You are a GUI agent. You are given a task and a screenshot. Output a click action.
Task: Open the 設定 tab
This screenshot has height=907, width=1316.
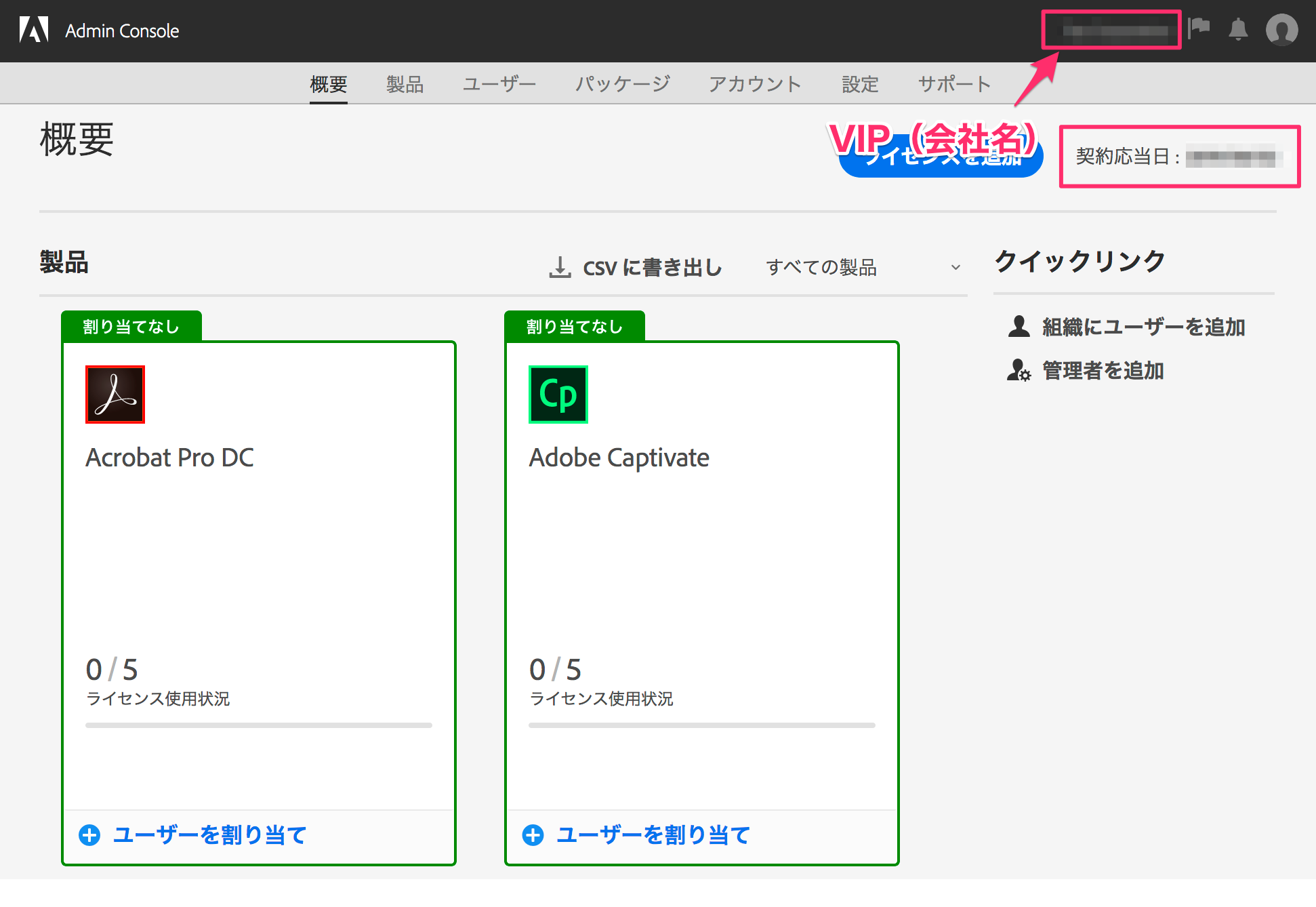860,84
